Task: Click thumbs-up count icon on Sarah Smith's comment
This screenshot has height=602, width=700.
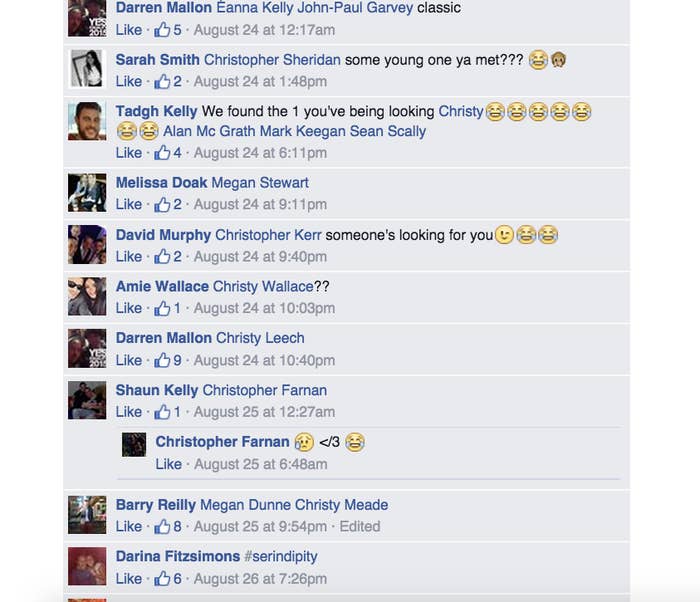Action: click(162, 81)
